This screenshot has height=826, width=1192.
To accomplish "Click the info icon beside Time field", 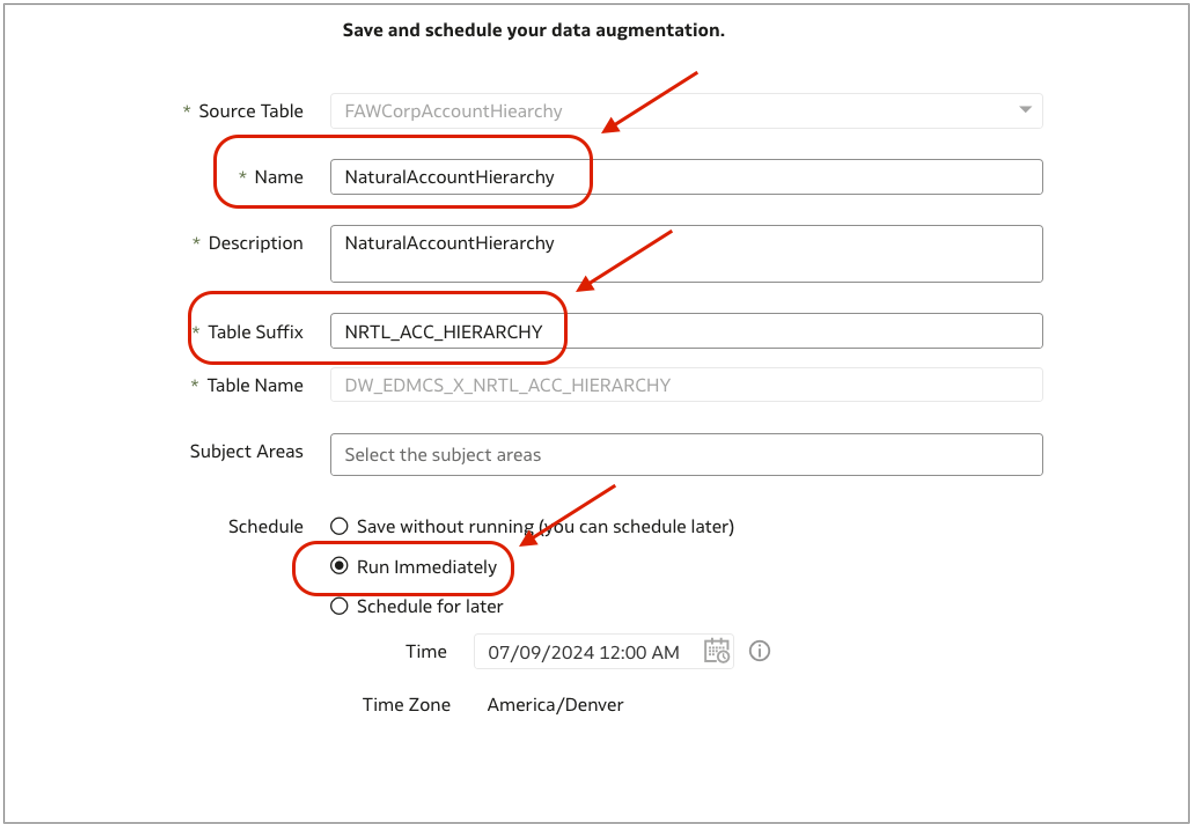I will click(760, 651).
